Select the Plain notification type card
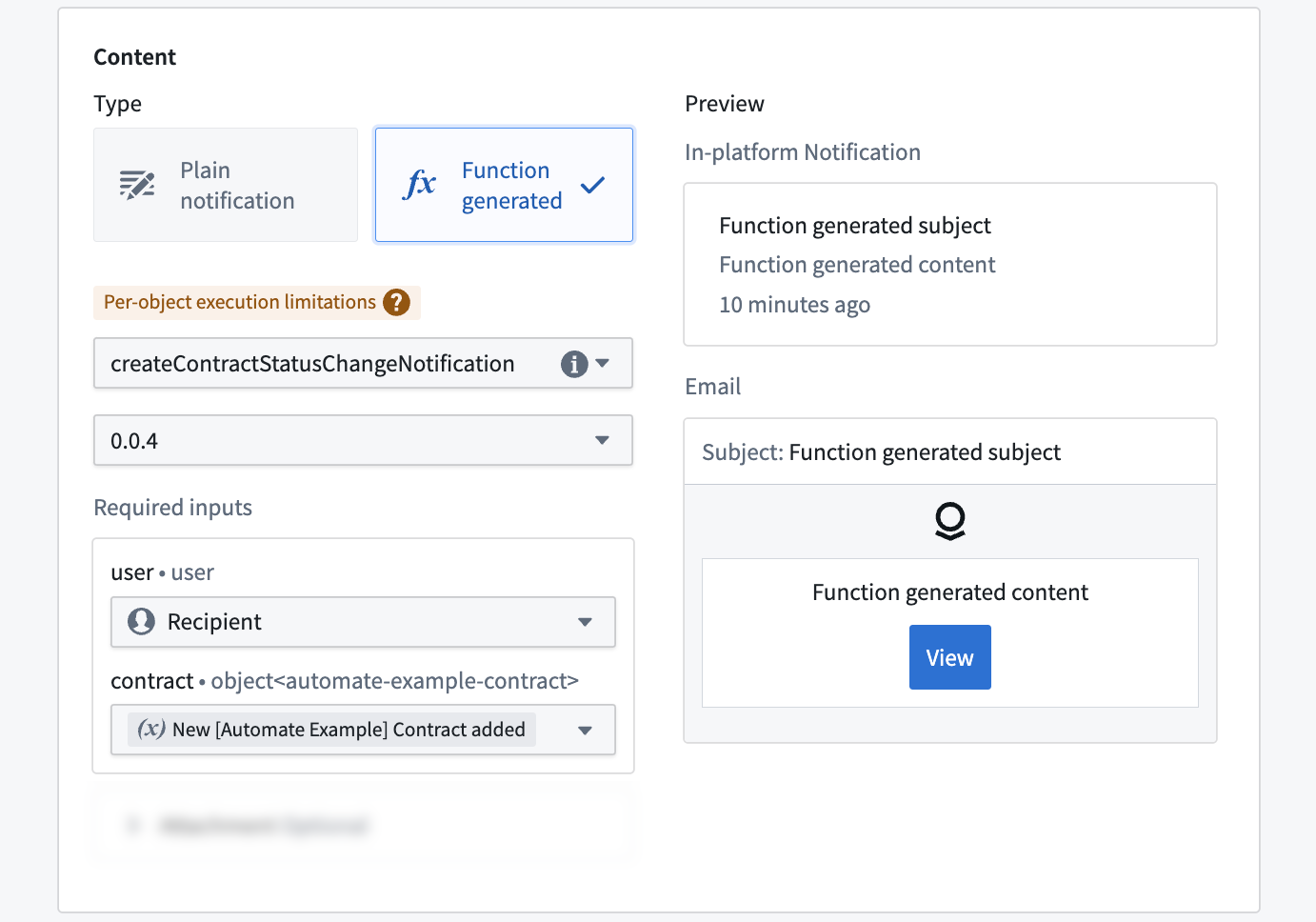The width and height of the screenshot is (1316, 922). tap(226, 185)
